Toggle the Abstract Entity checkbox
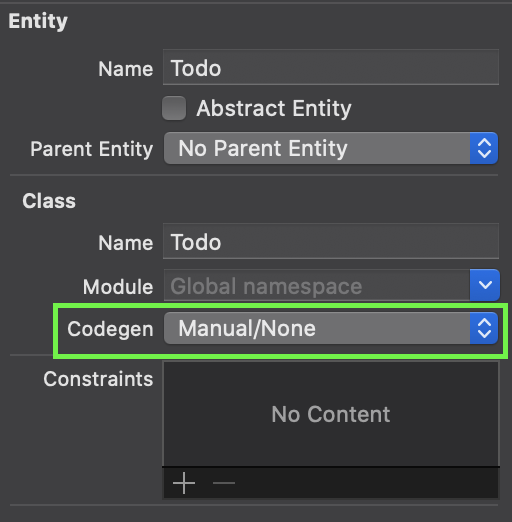 174,108
